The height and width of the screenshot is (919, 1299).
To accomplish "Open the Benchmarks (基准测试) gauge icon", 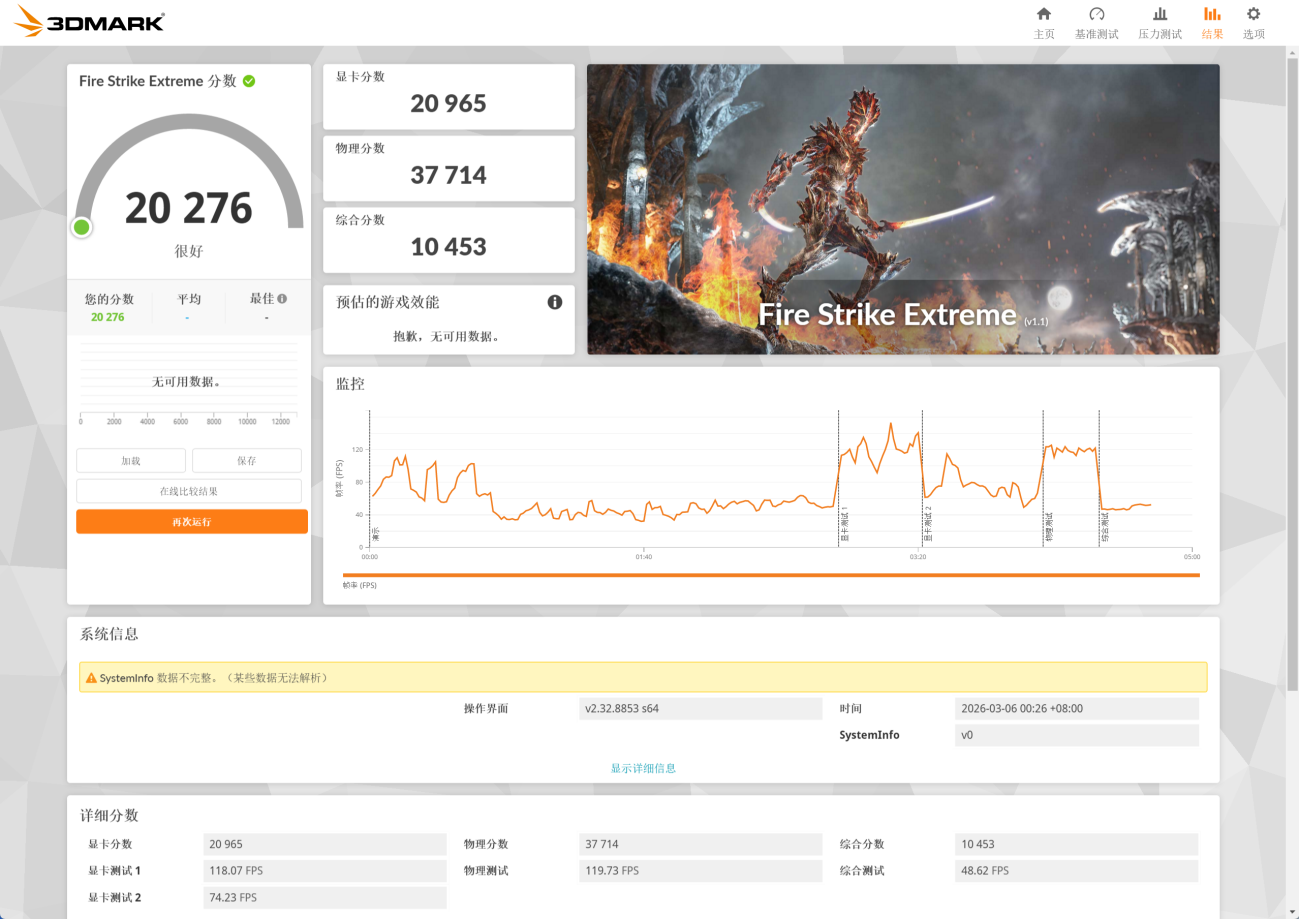I will [1096, 14].
